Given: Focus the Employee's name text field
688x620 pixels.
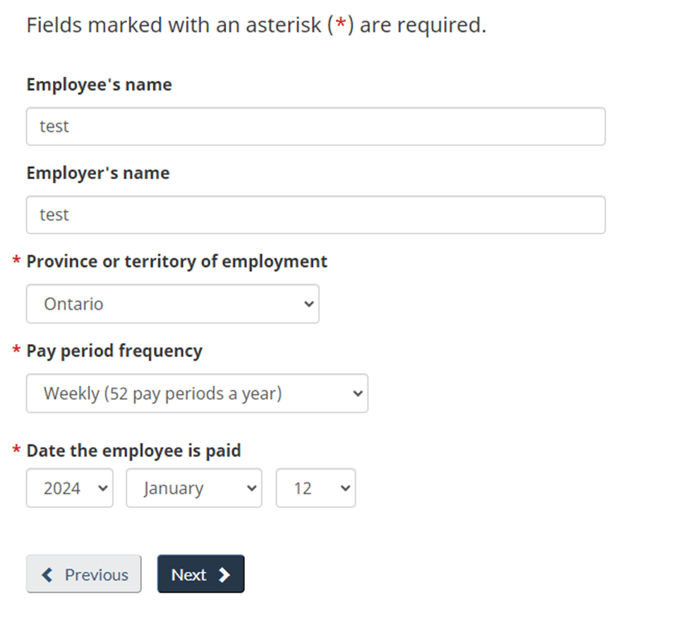Looking at the screenshot, I should (x=315, y=127).
